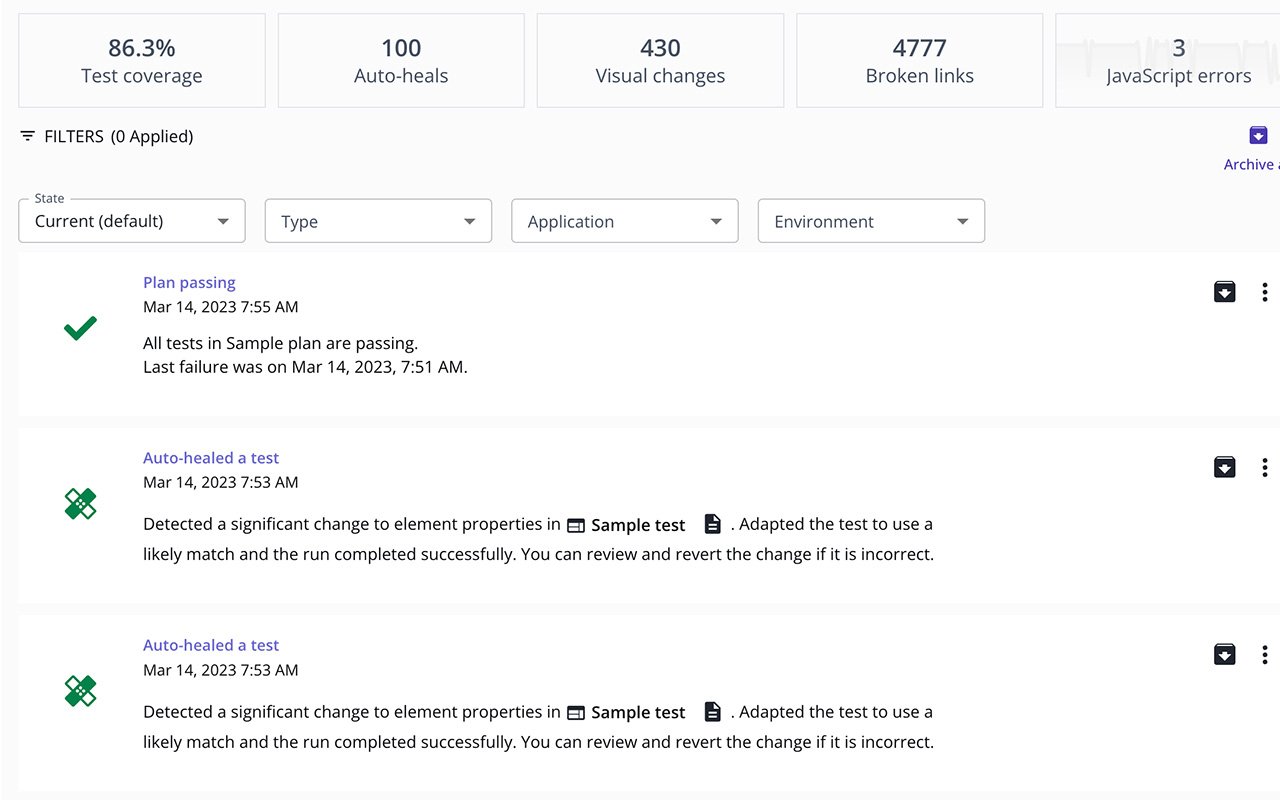
Task: Open more options for second Auto-healed insight
Action: 1264,654
